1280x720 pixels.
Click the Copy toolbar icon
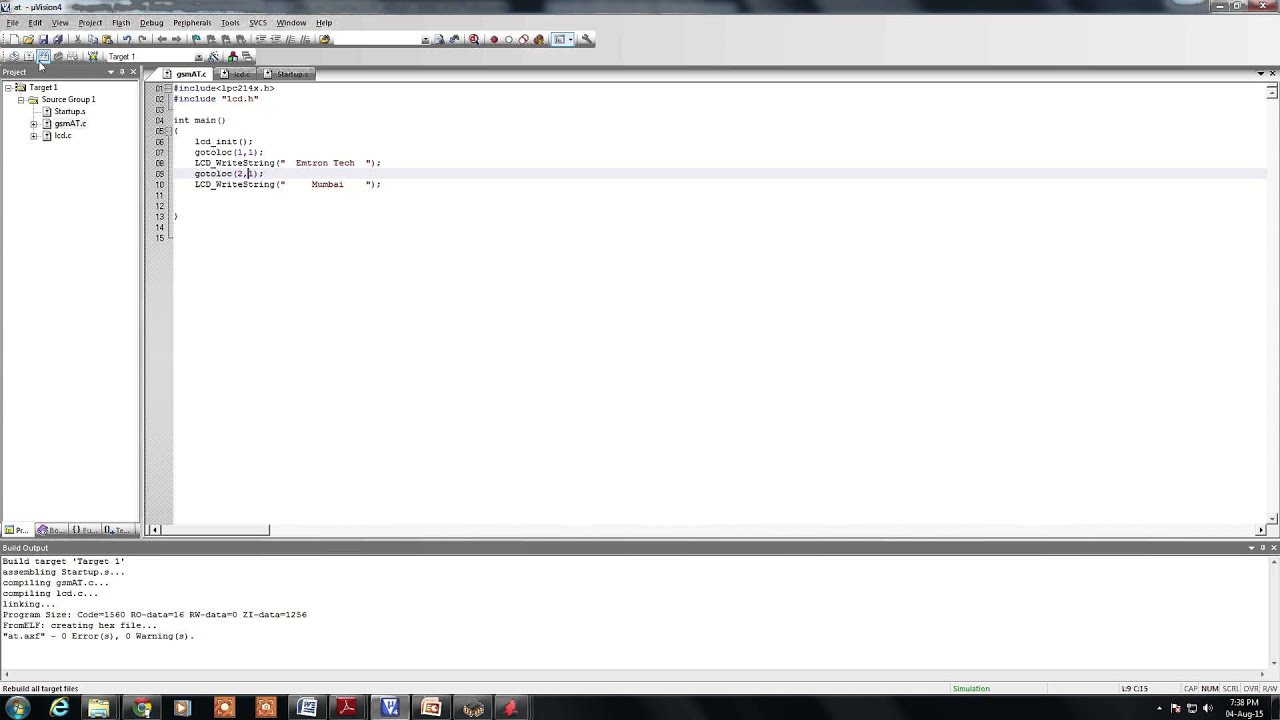pyautogui.click(x=93, y=39)
